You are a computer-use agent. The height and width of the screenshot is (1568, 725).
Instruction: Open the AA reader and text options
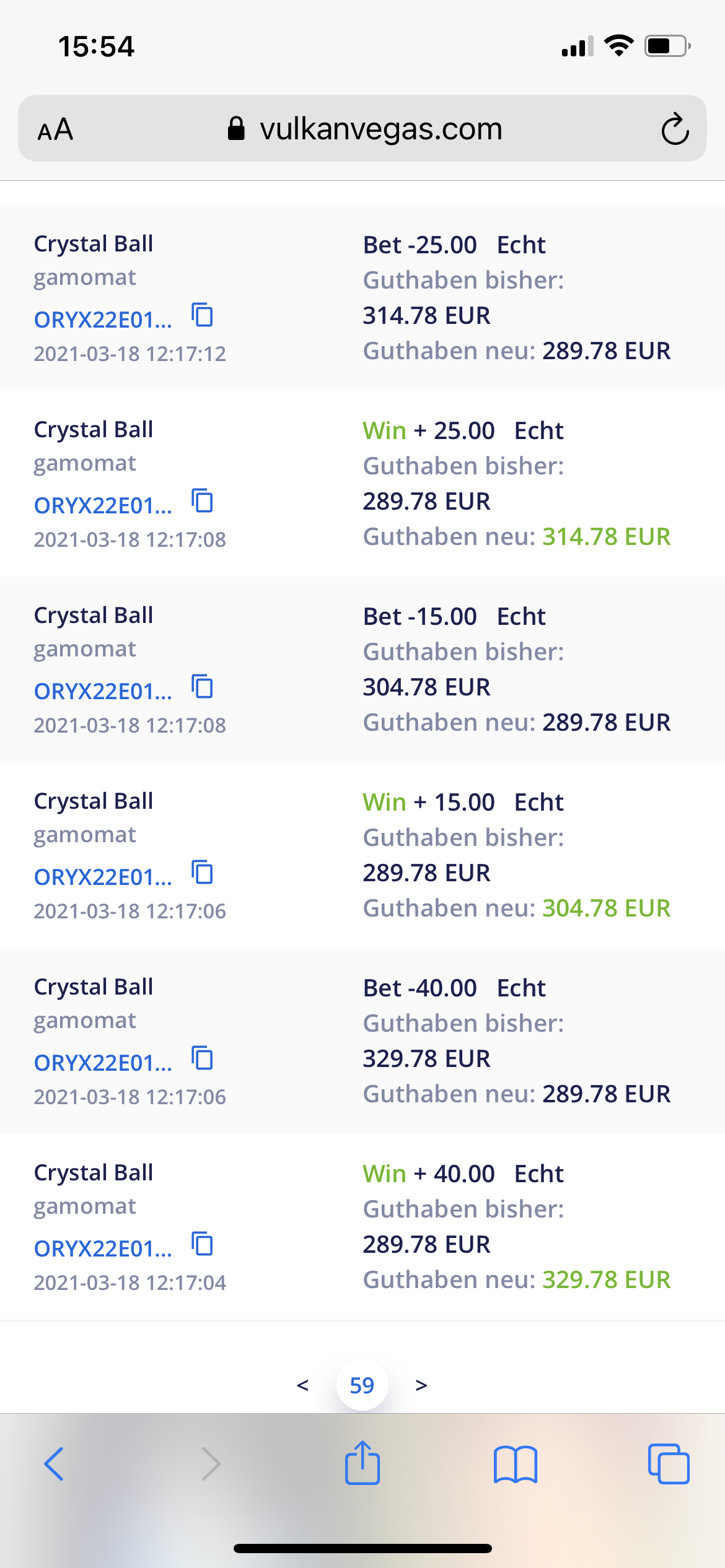tap(56, 130)
